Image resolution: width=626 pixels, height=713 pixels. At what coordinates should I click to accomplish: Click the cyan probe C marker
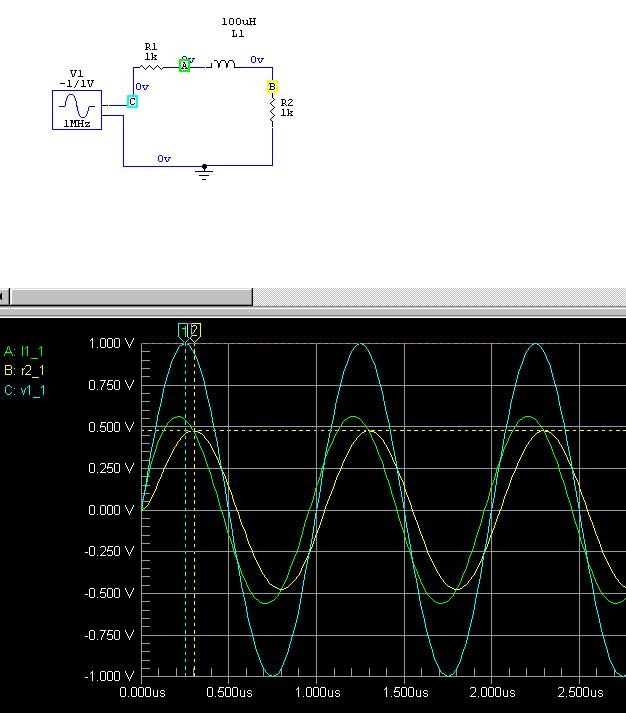(132, 101)
